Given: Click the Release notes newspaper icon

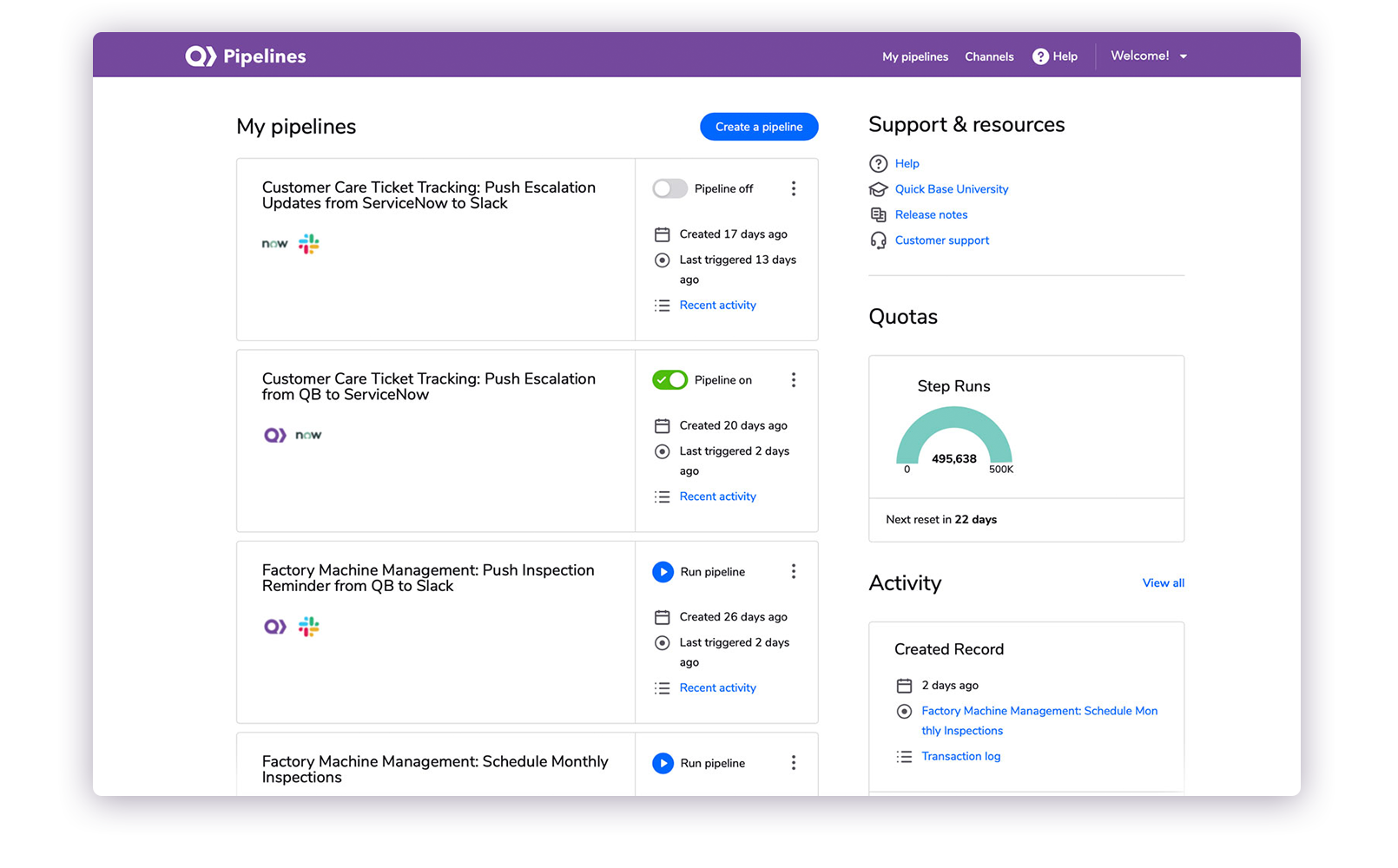Looking at the screenshot, I should click(878, 214).
